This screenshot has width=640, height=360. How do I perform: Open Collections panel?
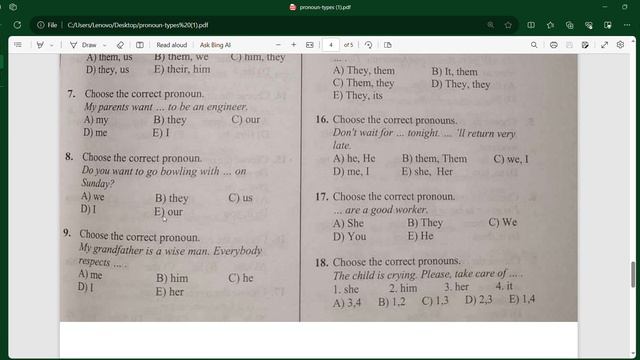click(x=569, y=25)
